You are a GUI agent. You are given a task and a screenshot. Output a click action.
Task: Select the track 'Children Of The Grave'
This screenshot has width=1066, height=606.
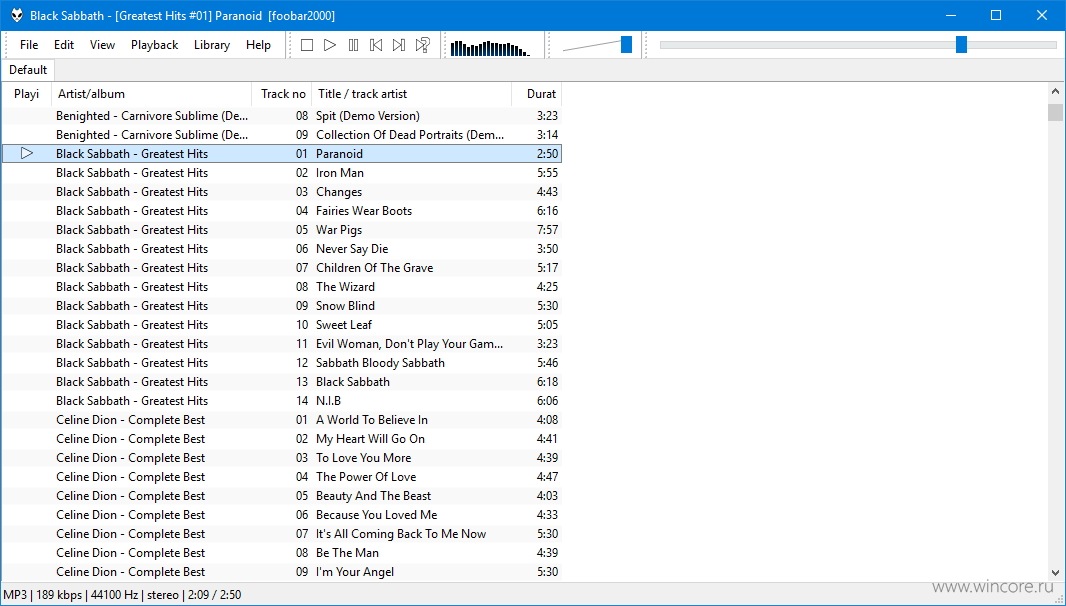point(281,268)
